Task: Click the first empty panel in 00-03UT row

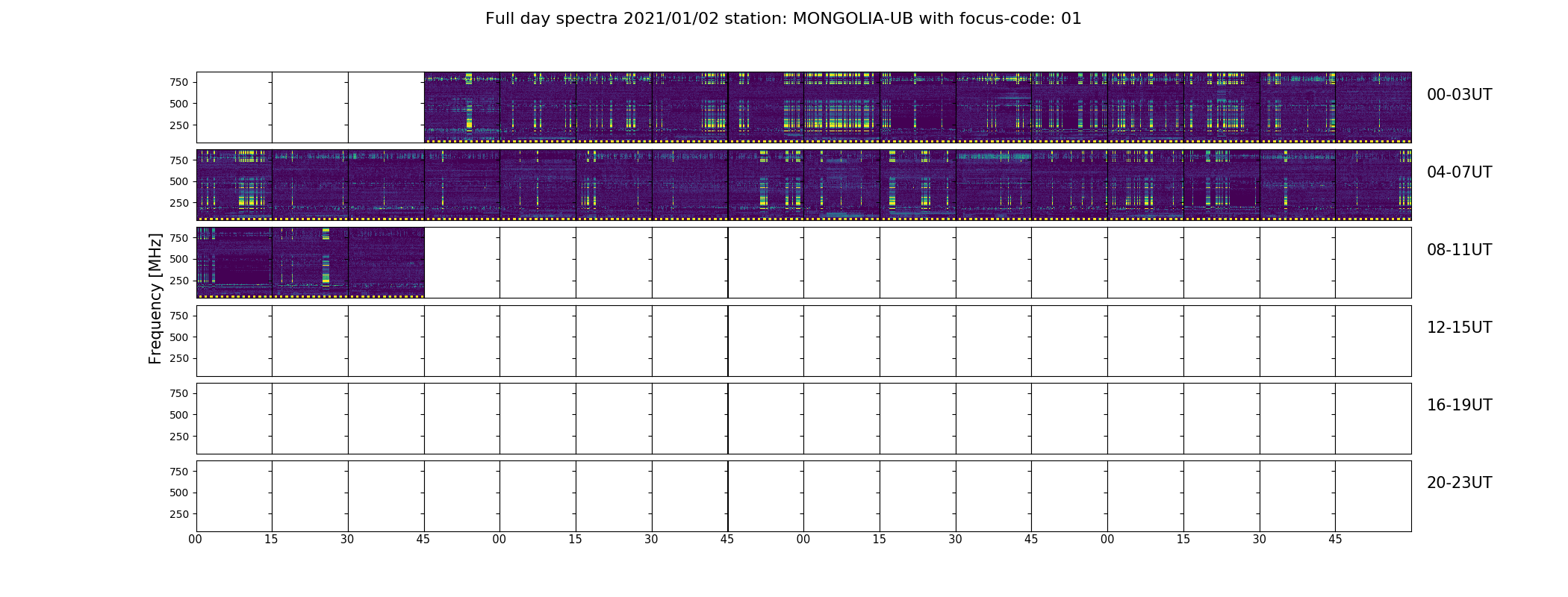Action: click(234, 107)
